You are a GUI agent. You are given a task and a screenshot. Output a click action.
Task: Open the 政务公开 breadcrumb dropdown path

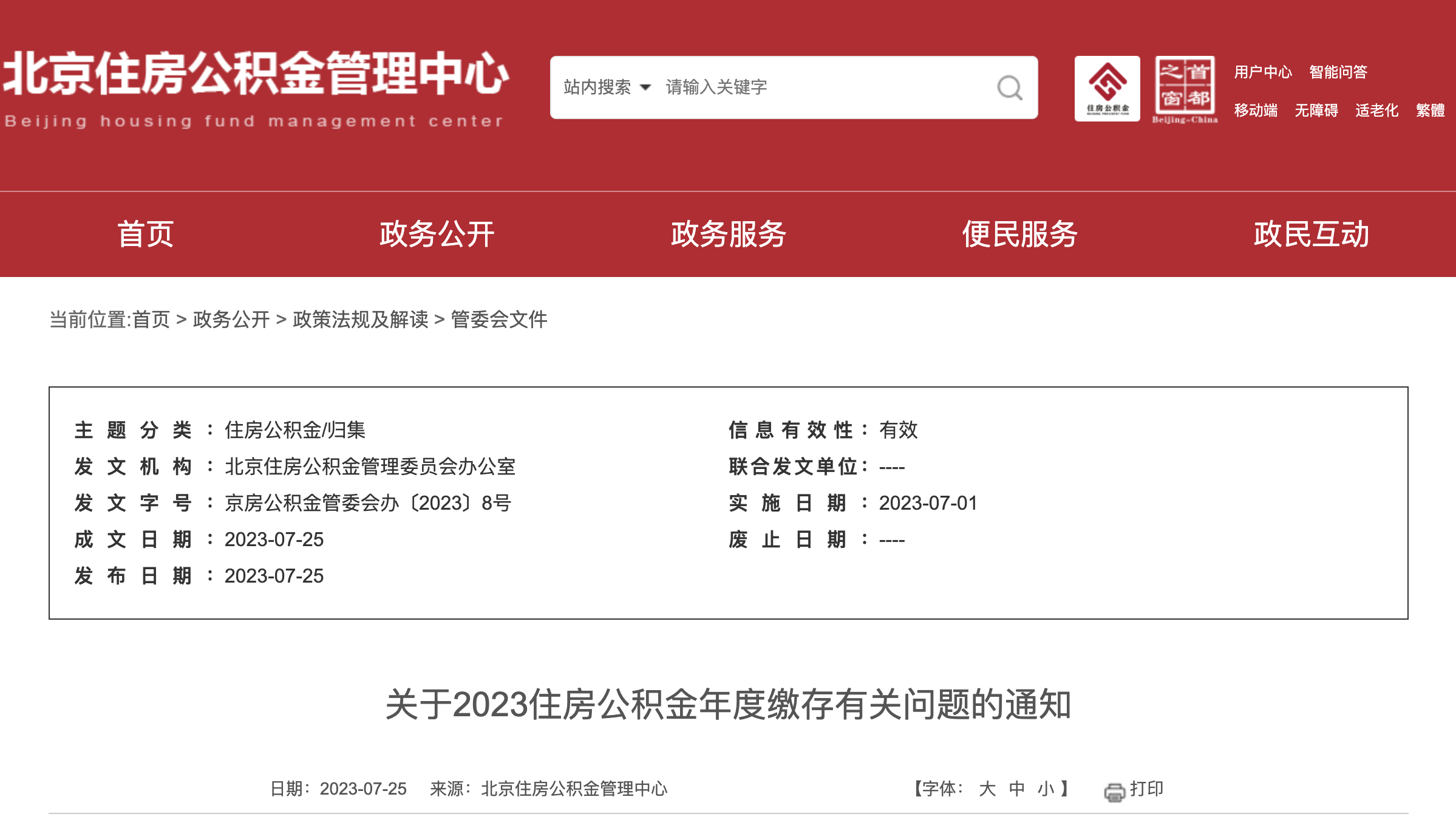(x=230, y=319)
